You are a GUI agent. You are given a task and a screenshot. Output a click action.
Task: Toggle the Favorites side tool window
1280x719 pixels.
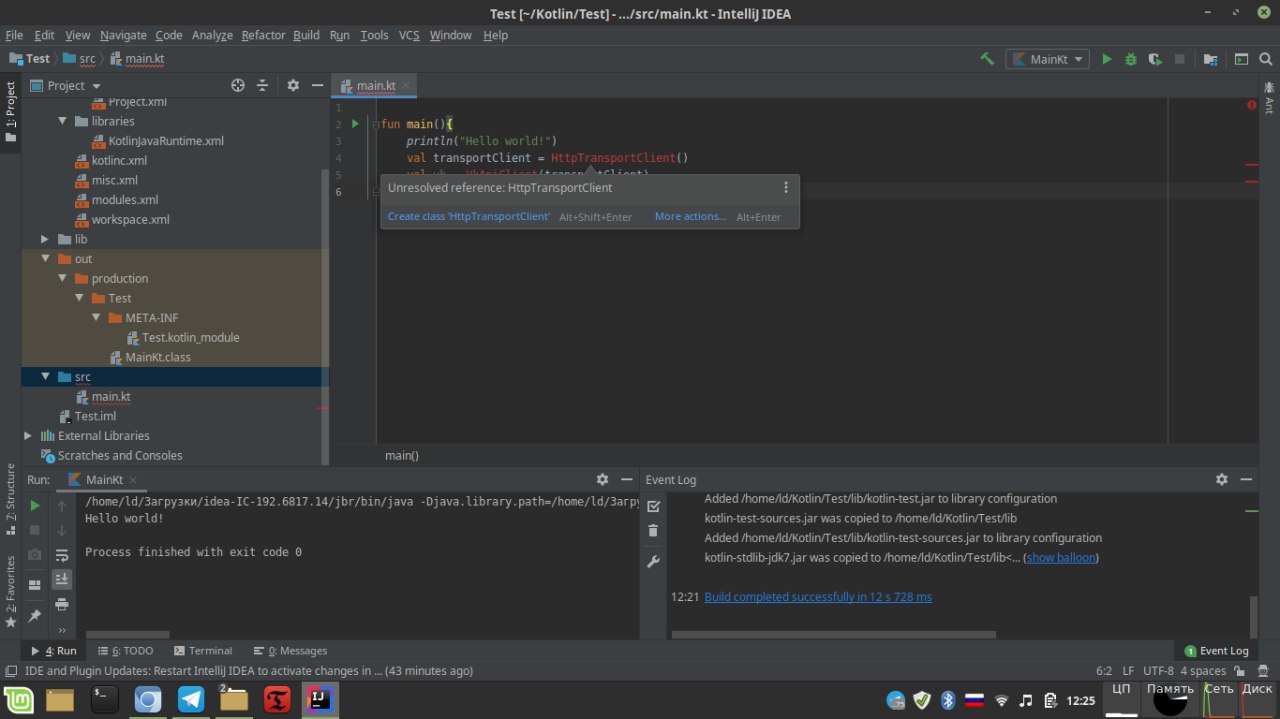point(10,591)
